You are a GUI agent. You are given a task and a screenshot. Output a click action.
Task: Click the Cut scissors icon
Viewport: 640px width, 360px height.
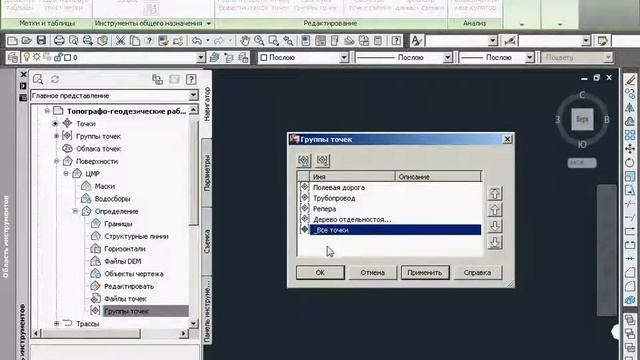pyautogui.click(x=120, y=40)
